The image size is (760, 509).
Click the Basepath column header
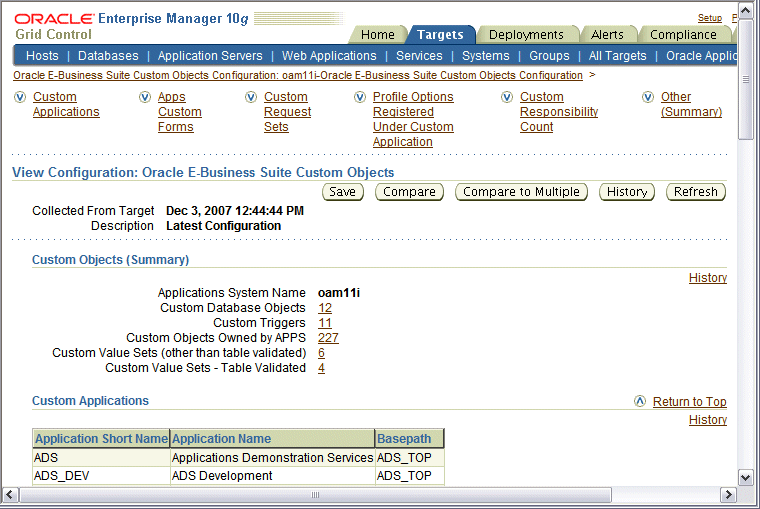pos(410,439)
